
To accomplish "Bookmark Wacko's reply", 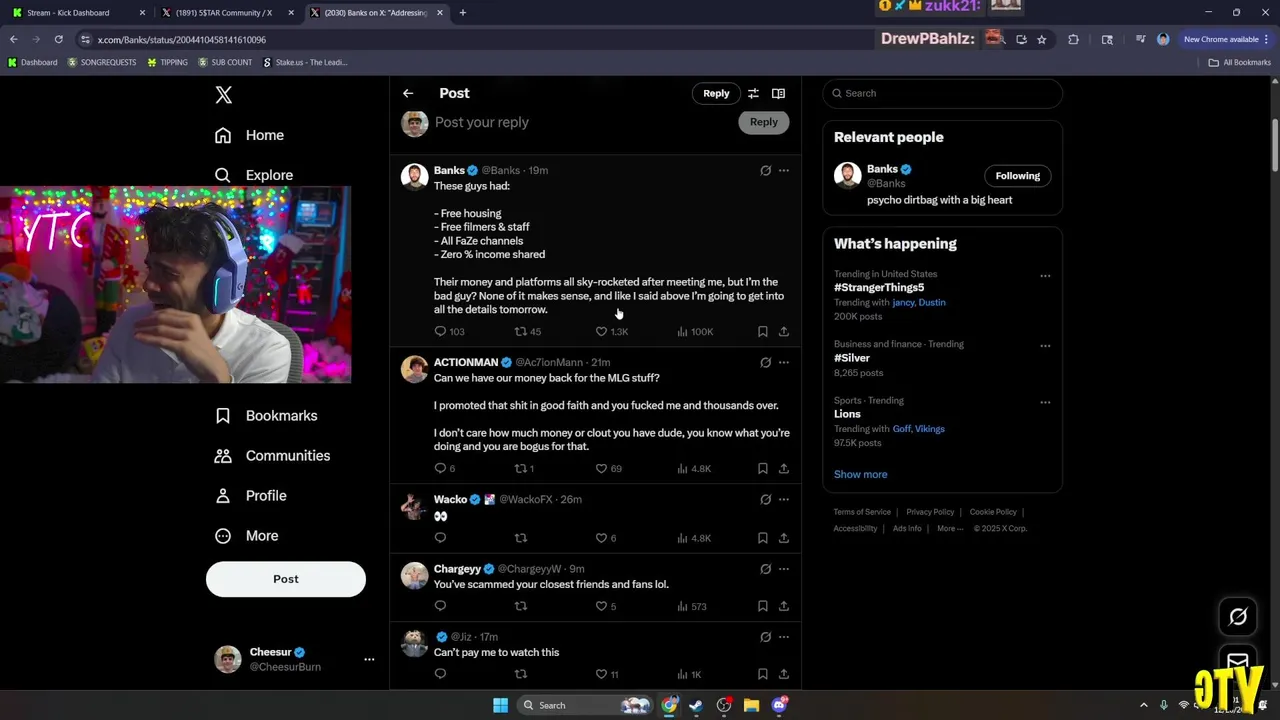I will click(762, 538).
